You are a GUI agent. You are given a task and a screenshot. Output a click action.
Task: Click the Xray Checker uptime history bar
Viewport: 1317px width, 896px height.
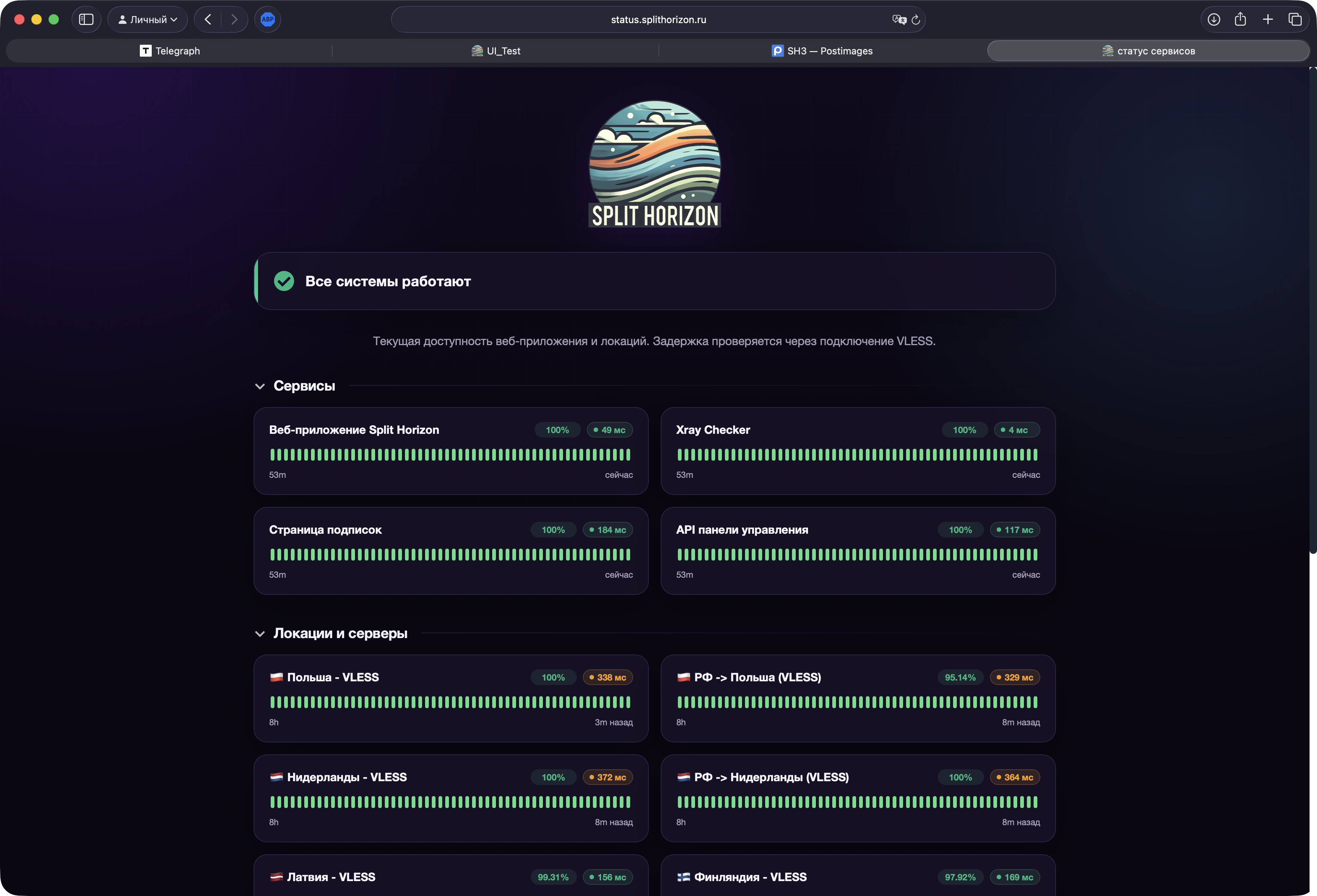[x=857, y=454]
